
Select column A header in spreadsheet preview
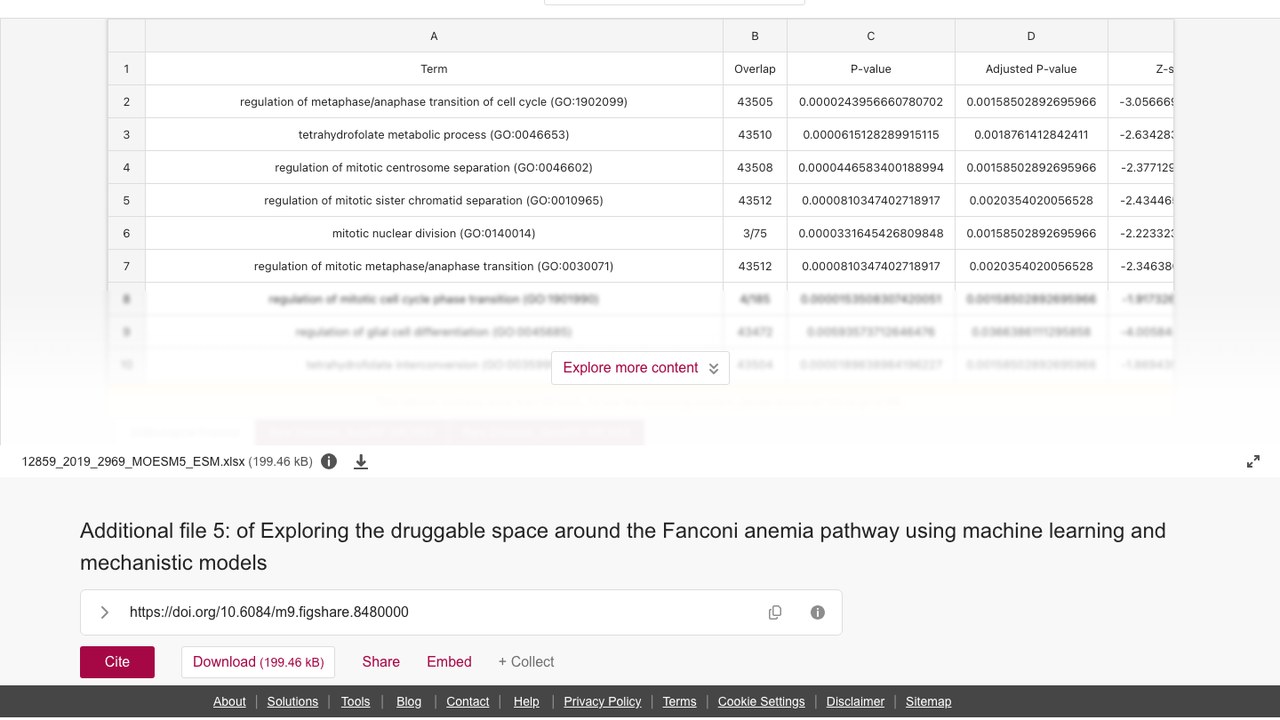[x=434, y=36]
